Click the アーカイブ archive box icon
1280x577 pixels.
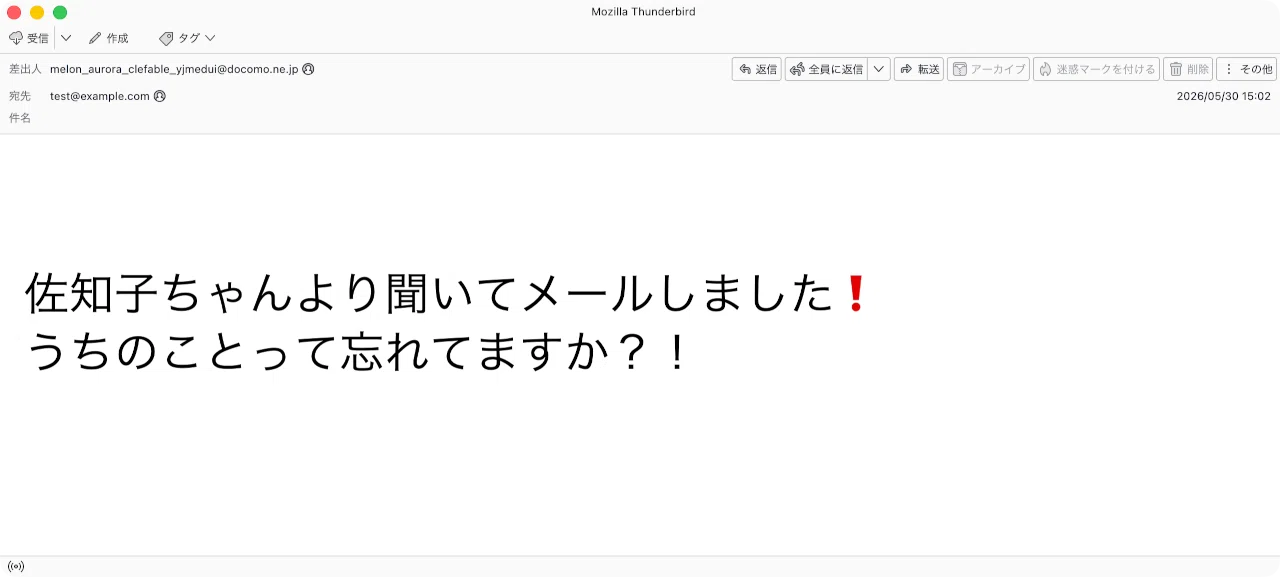[960, 69]
